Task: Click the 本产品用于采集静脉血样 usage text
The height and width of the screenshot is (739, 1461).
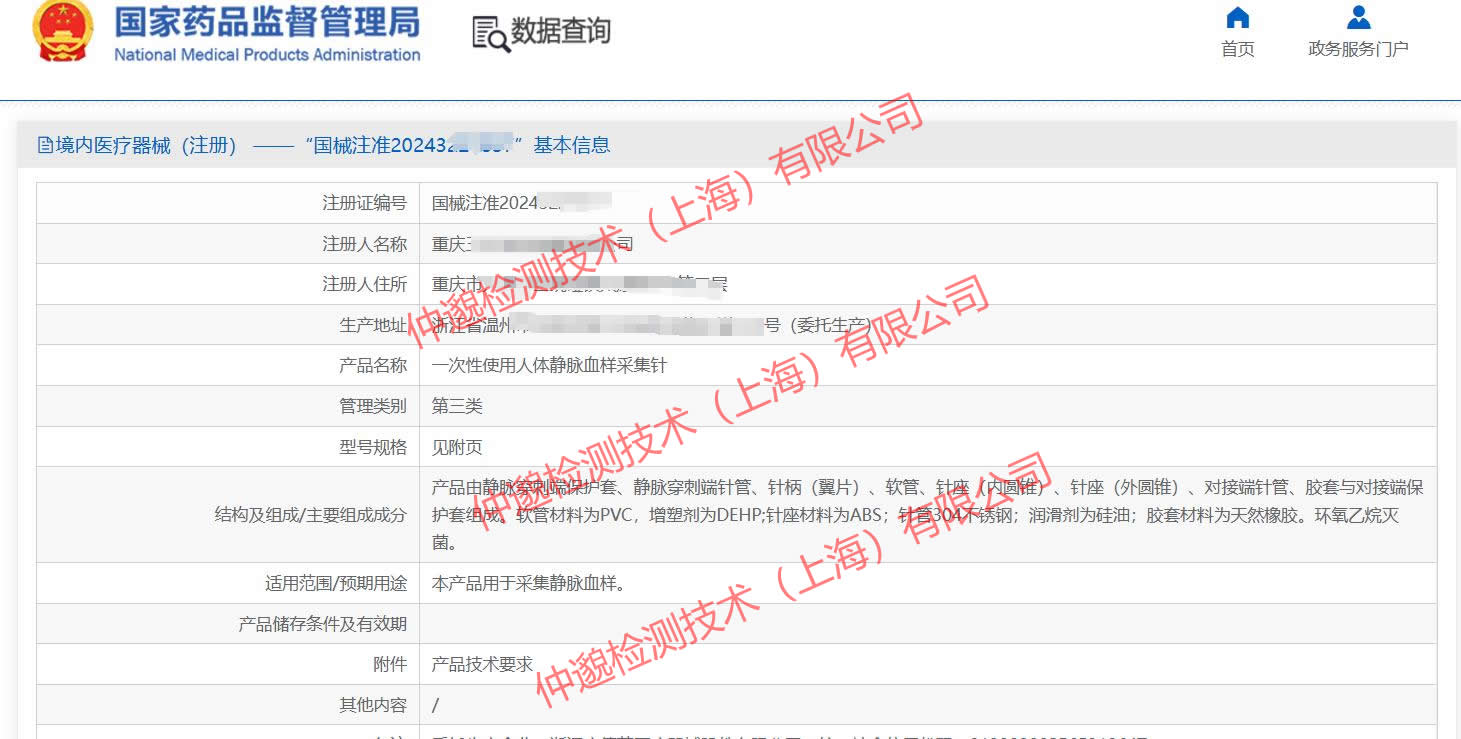Action: tap(529, 583)
